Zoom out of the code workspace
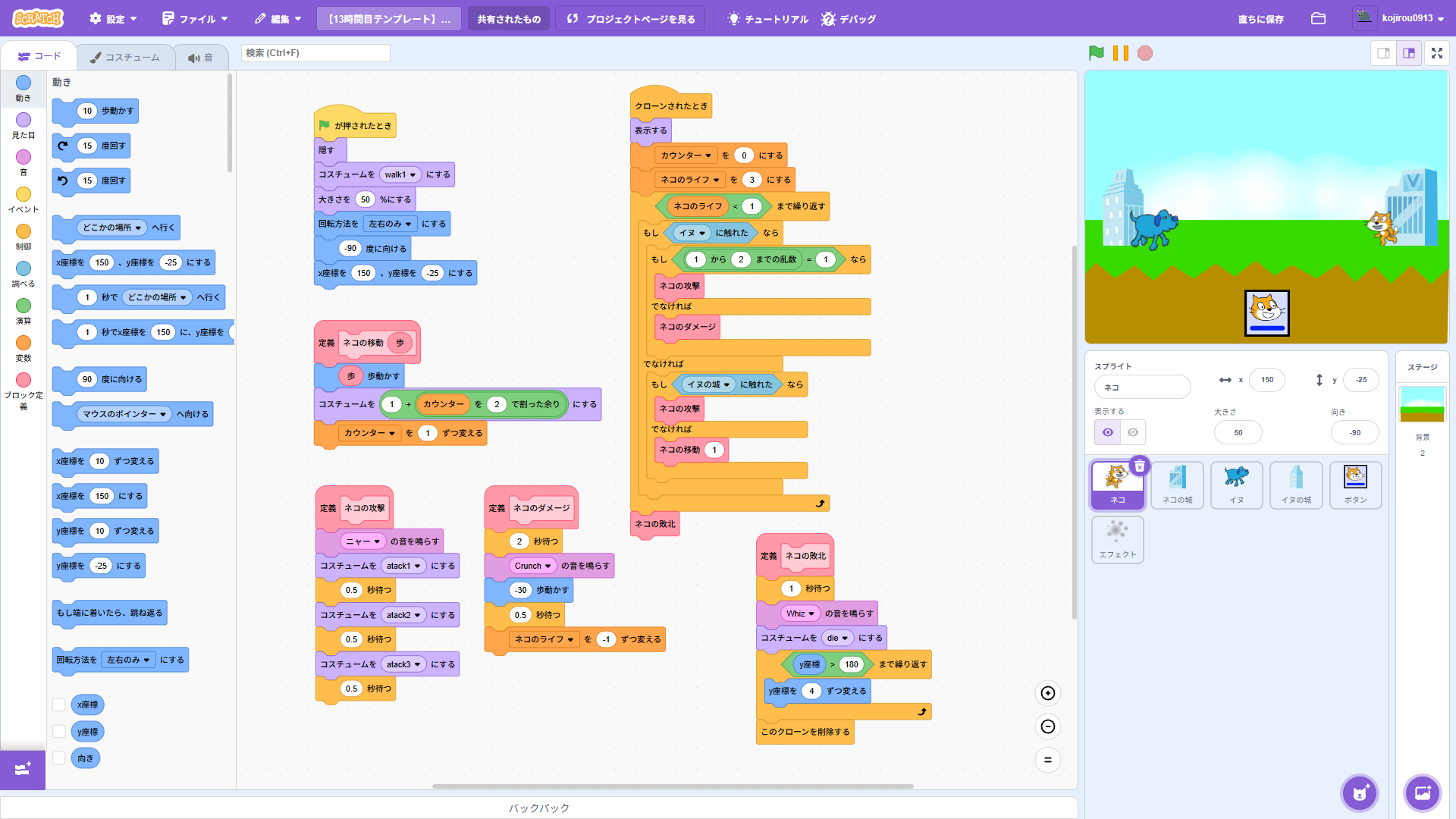1456x819 pixels. 1047,726
